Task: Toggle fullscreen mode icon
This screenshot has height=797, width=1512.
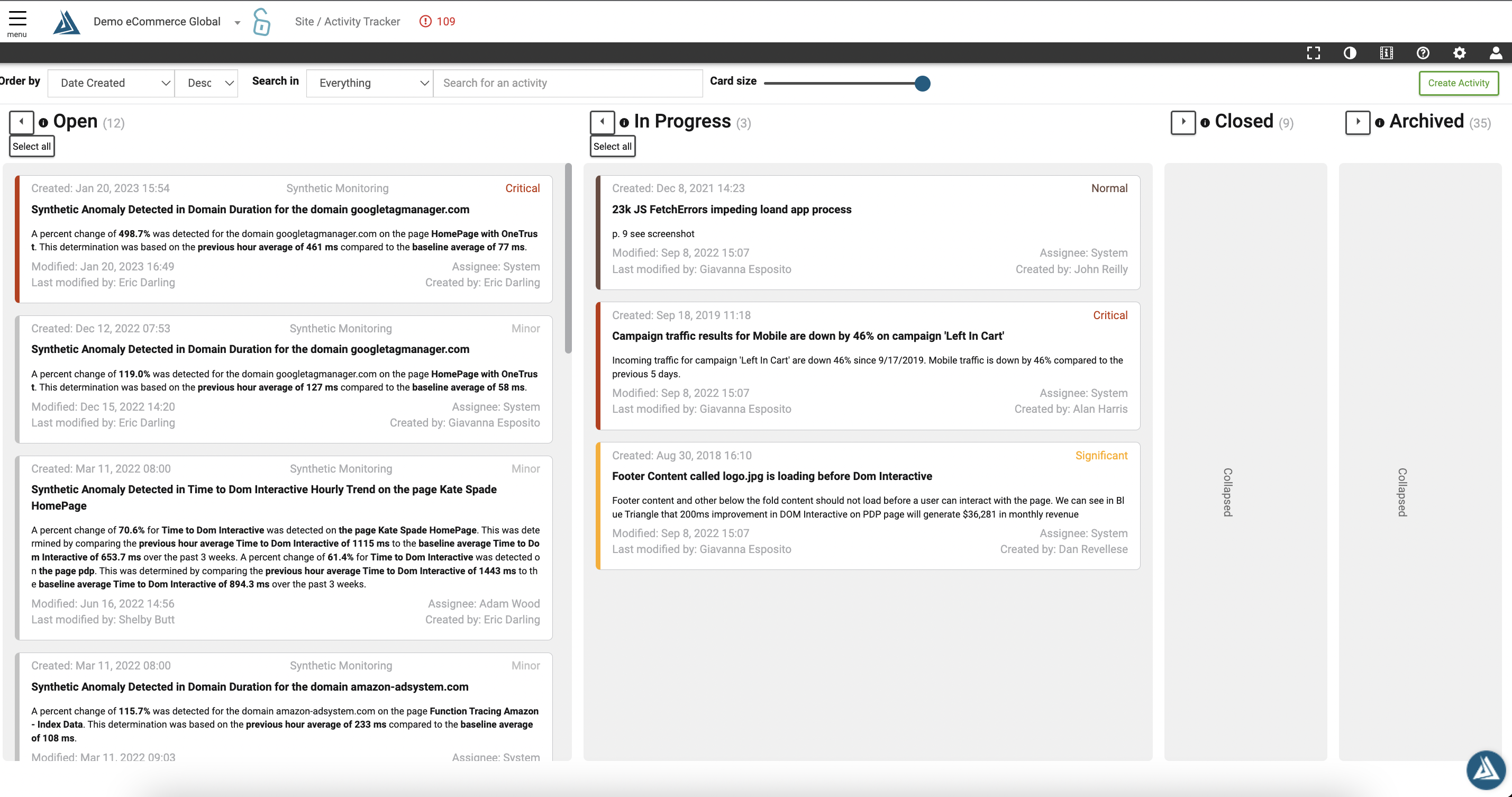Action: click(x=1314, y=53)
